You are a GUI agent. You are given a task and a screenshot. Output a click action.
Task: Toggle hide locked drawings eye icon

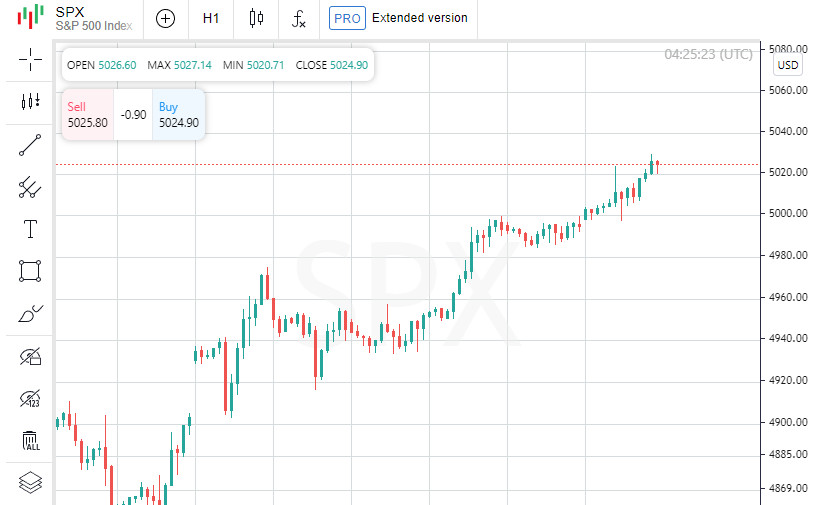tap(30, 356)
